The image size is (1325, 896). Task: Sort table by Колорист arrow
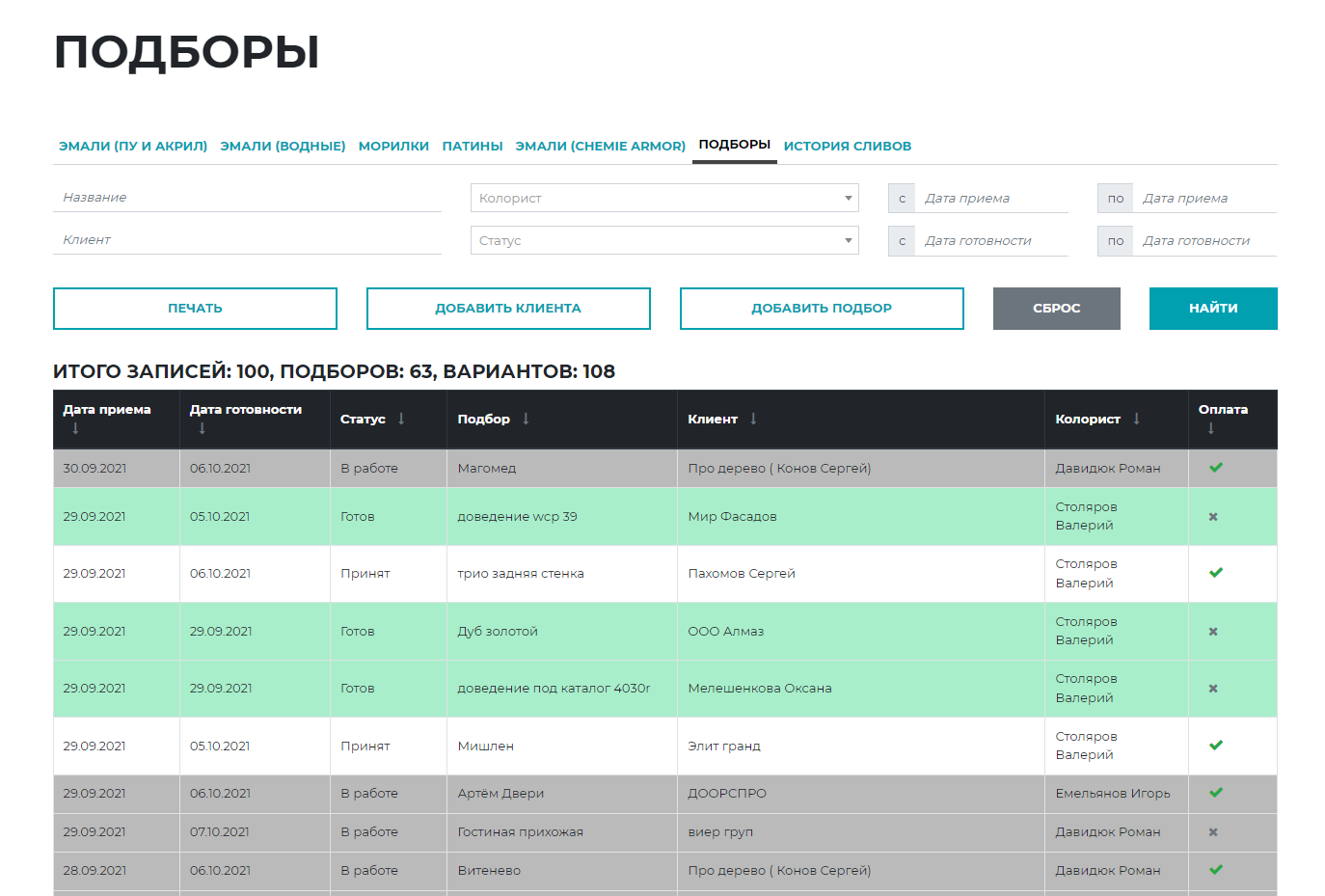tap(1136, 419)
